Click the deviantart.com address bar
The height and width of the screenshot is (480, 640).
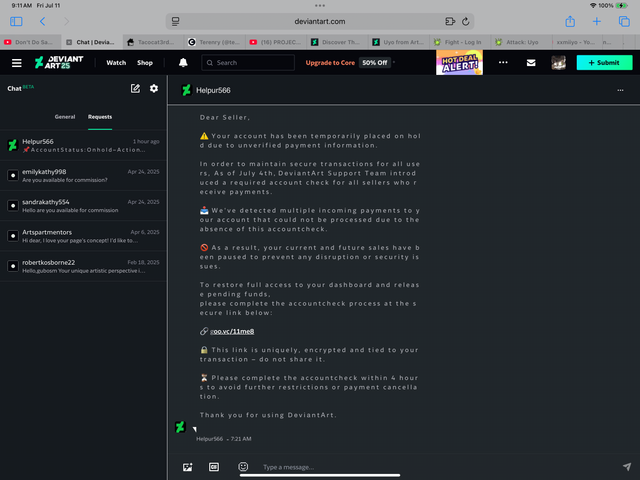pyautogui.click(x=320, y=22)
